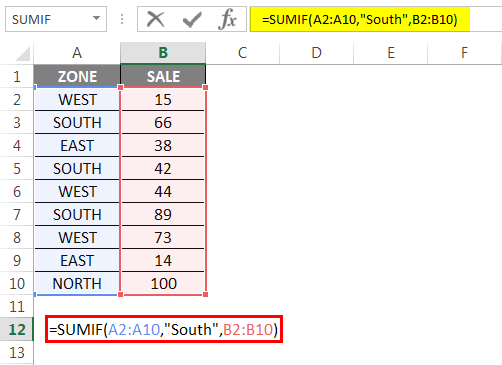The height and width of the screenshot is (365, 502).
Task: Select row 8 header
Action: point(17,238)
